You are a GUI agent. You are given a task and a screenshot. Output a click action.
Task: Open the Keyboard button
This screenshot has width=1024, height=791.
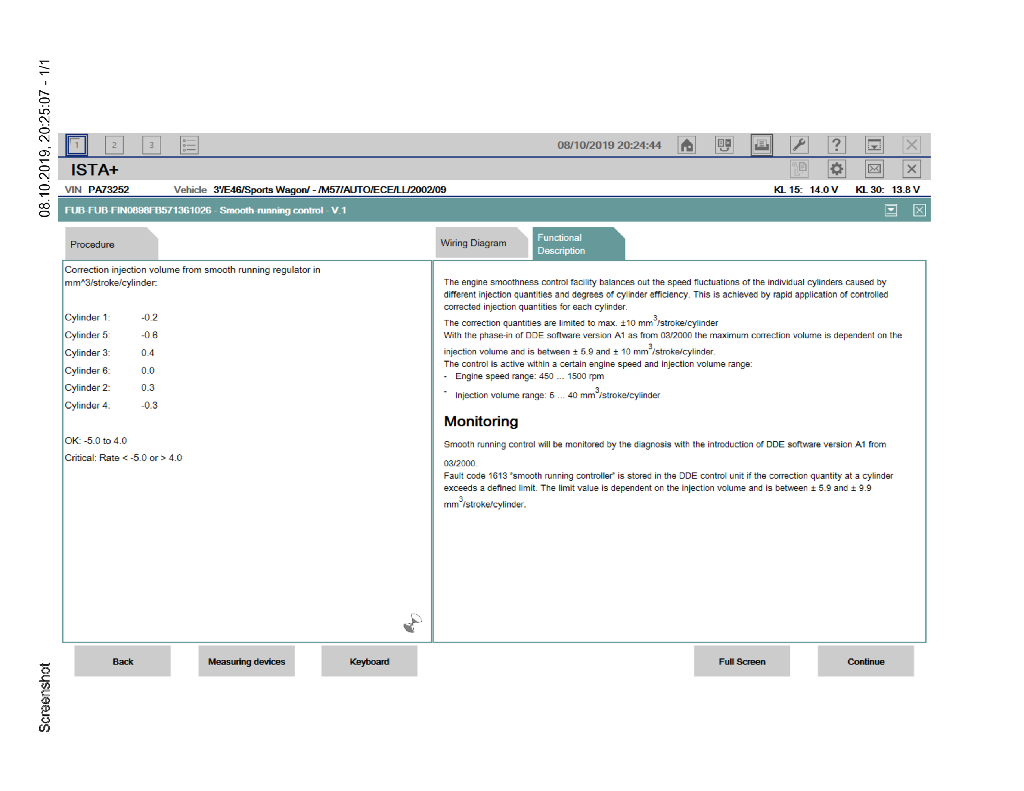click(370, 662)
